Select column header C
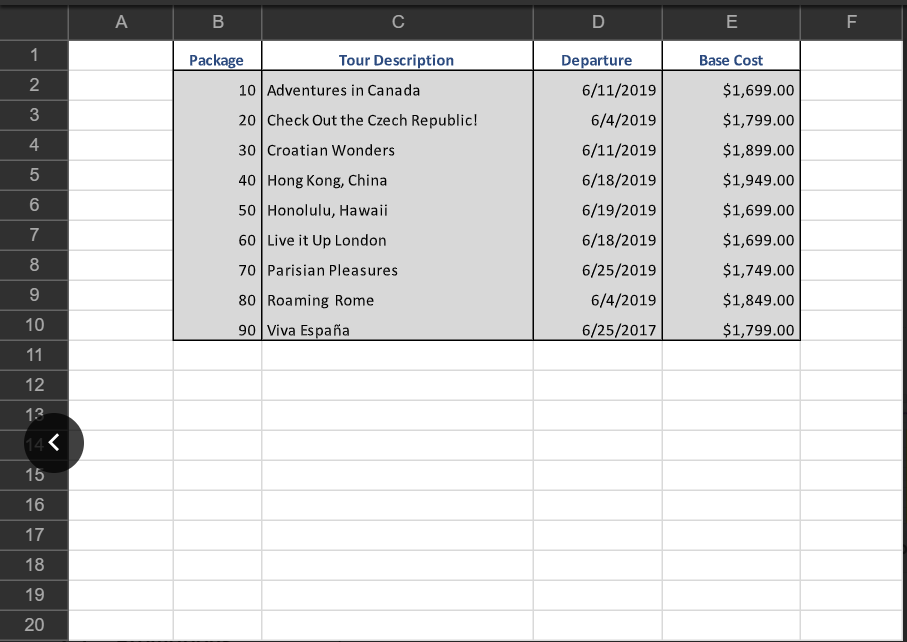 pyautogui.click(x=397, y=22)
